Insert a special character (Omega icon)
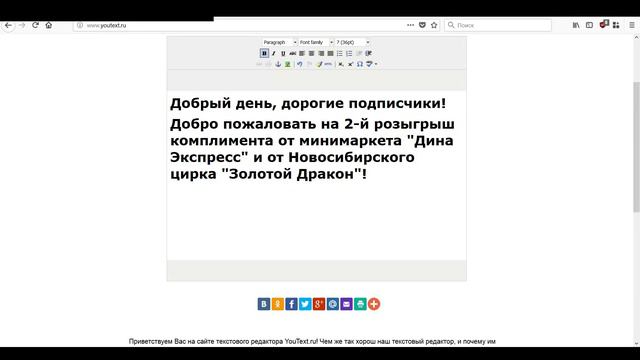640x360 pixels. (x=360, y=64)
